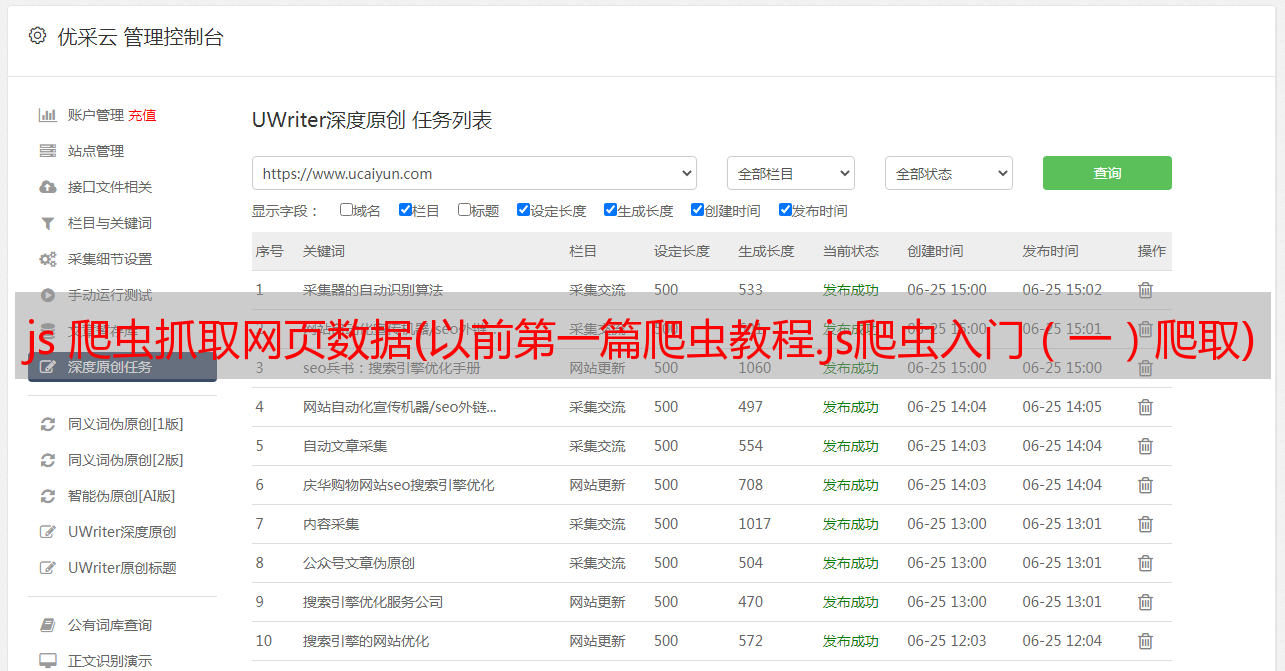Viewport: 1285px width, 671px height.
Task: Open 公有词库查询 book icon in sidebar
Action: point(47,625)
